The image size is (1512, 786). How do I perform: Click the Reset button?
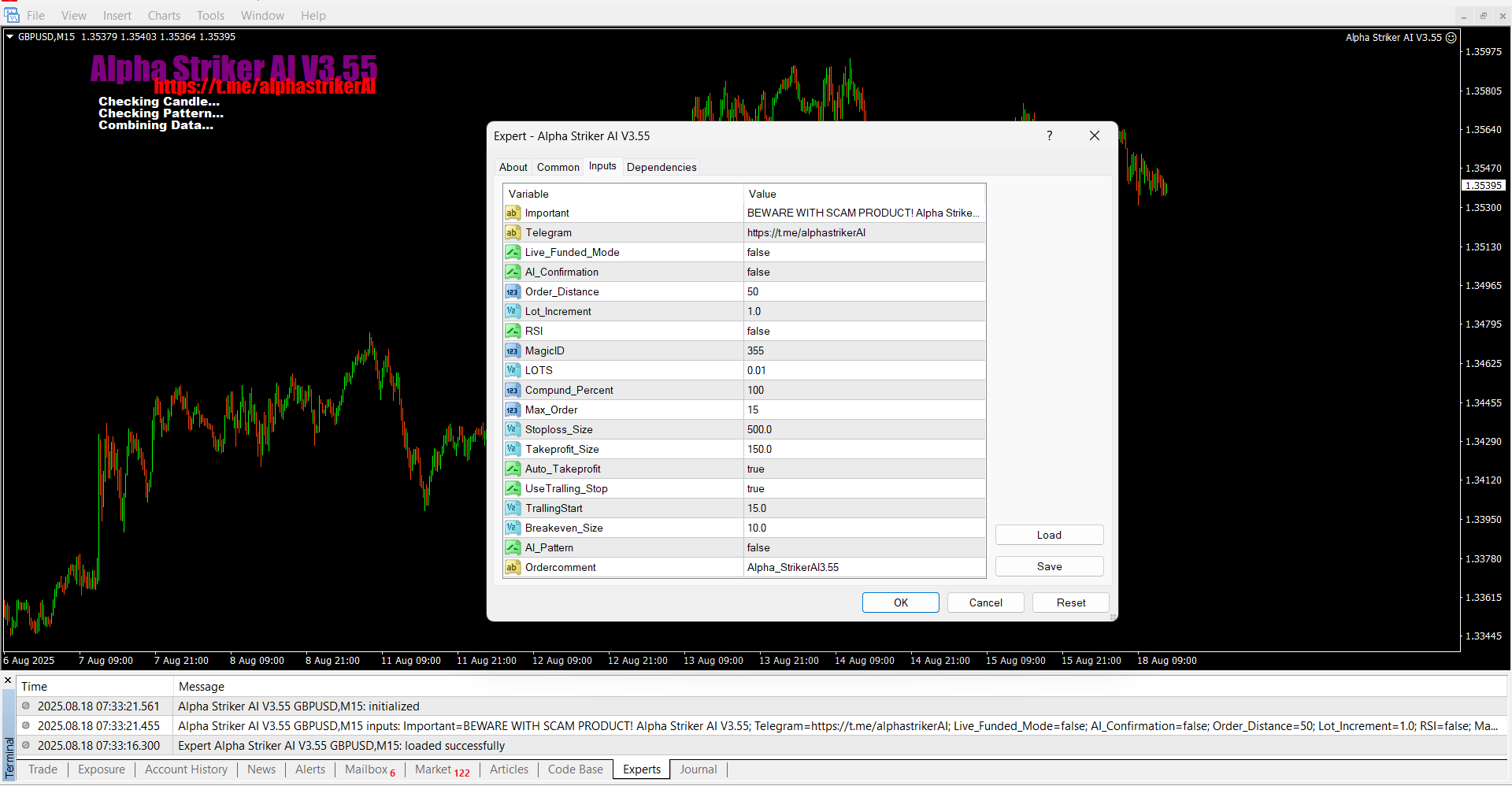point(1071,602)
